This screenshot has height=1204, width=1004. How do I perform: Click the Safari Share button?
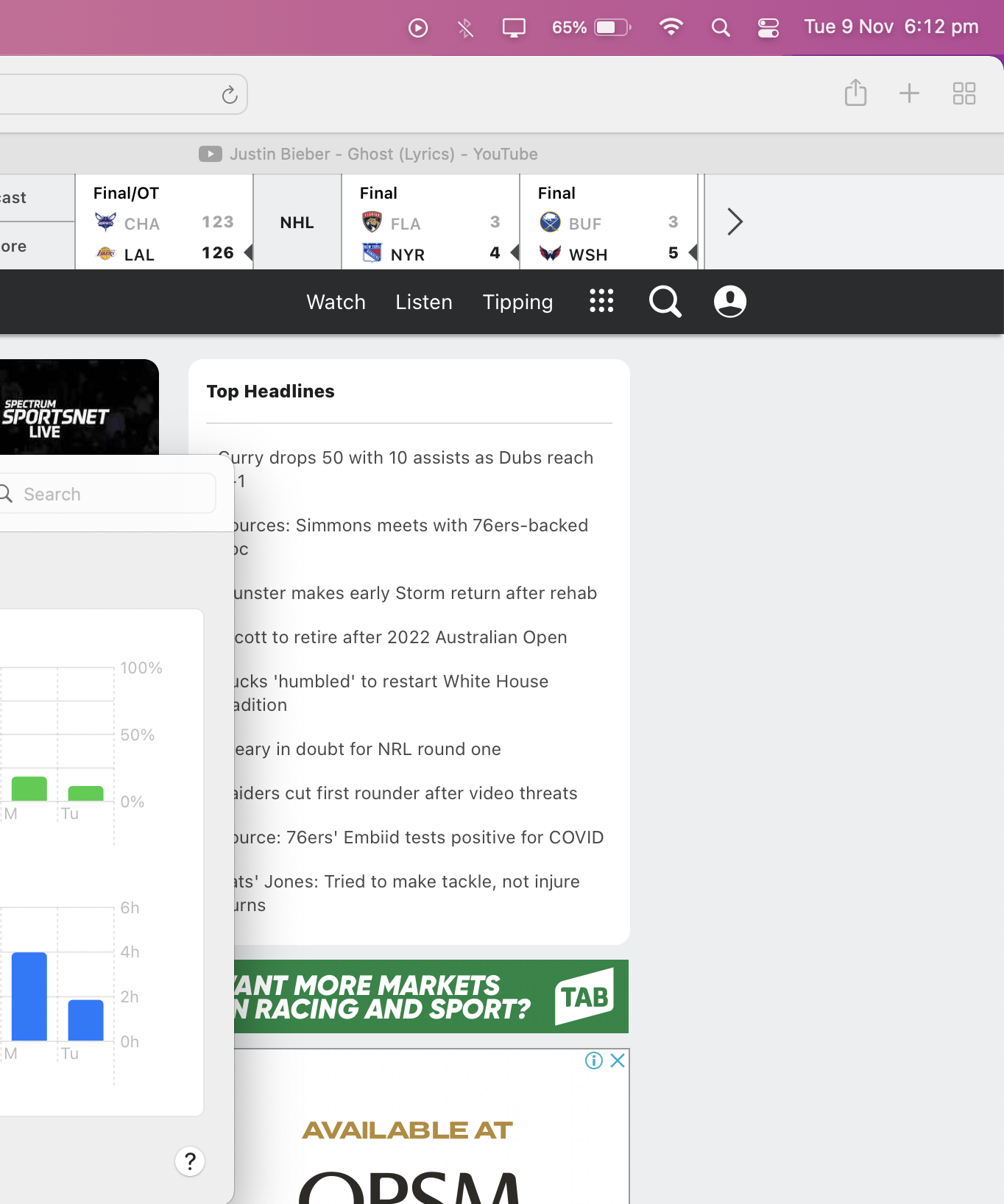click(855, 93)
